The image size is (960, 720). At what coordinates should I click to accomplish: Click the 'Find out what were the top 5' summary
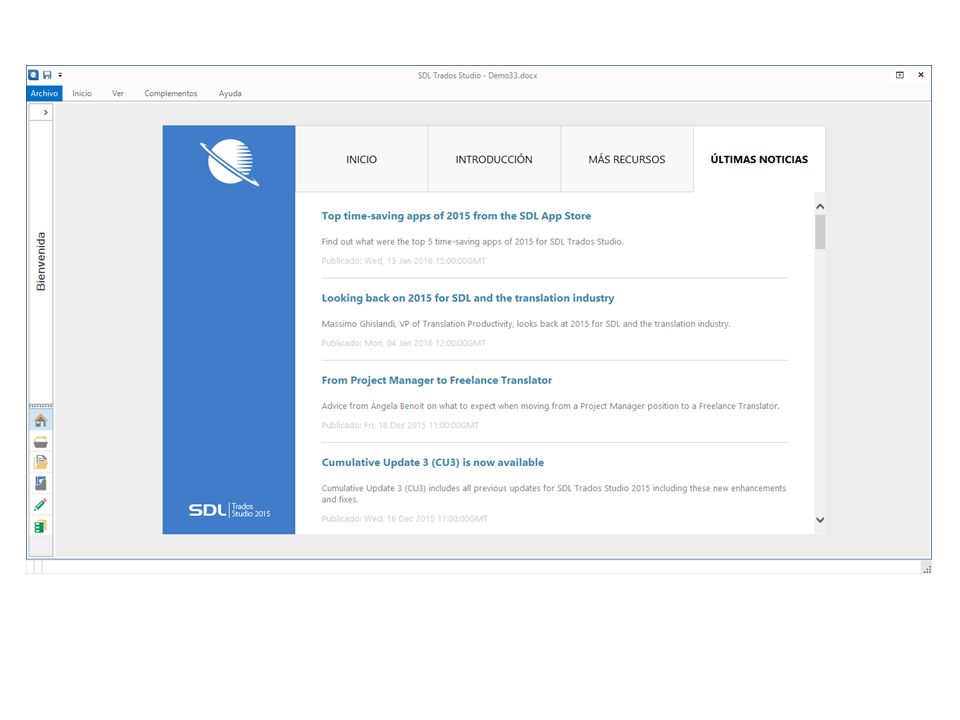[x=473, y=242]
